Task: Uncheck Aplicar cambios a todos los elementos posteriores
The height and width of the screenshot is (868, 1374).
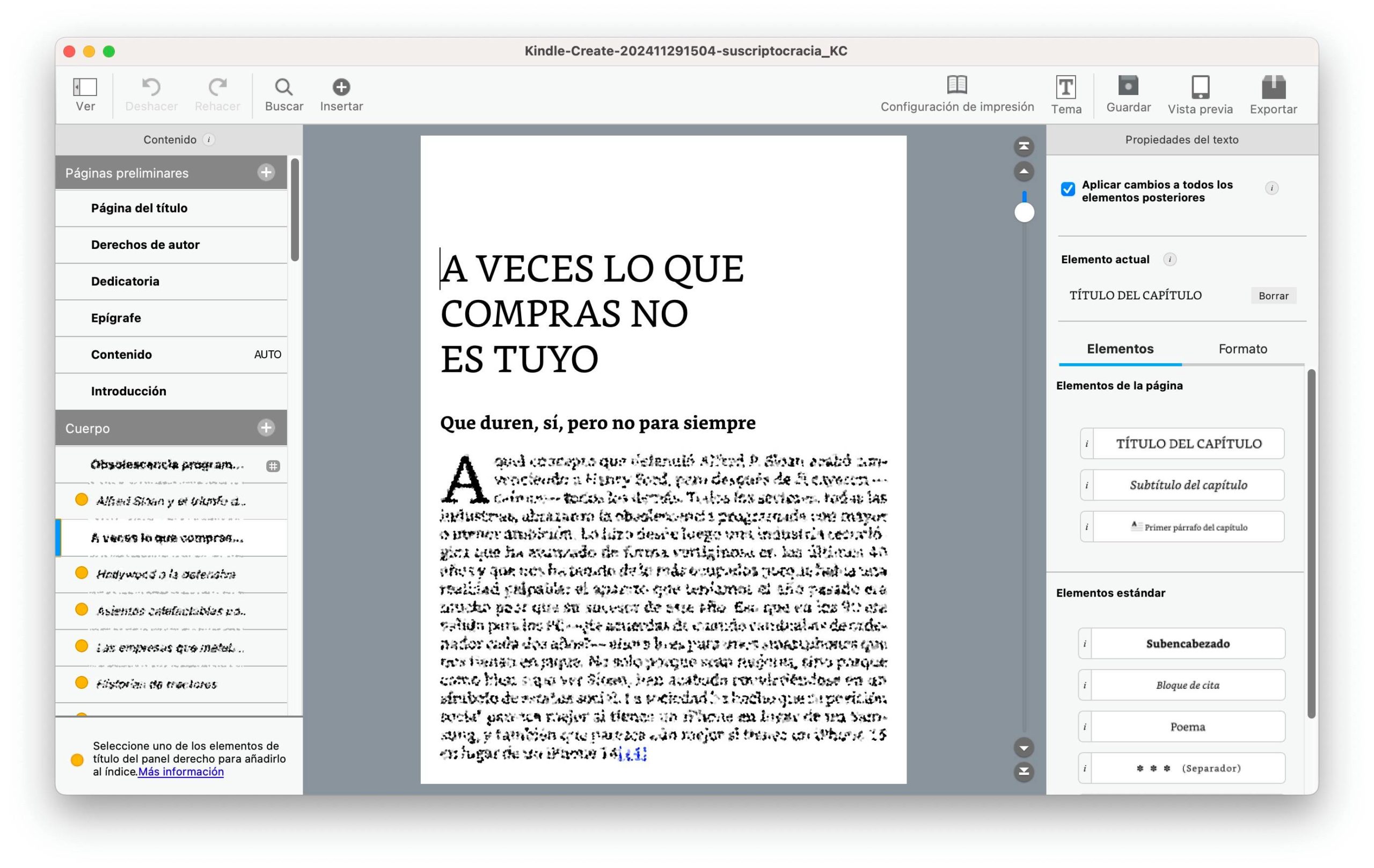Action: [x=1068, y=189]
